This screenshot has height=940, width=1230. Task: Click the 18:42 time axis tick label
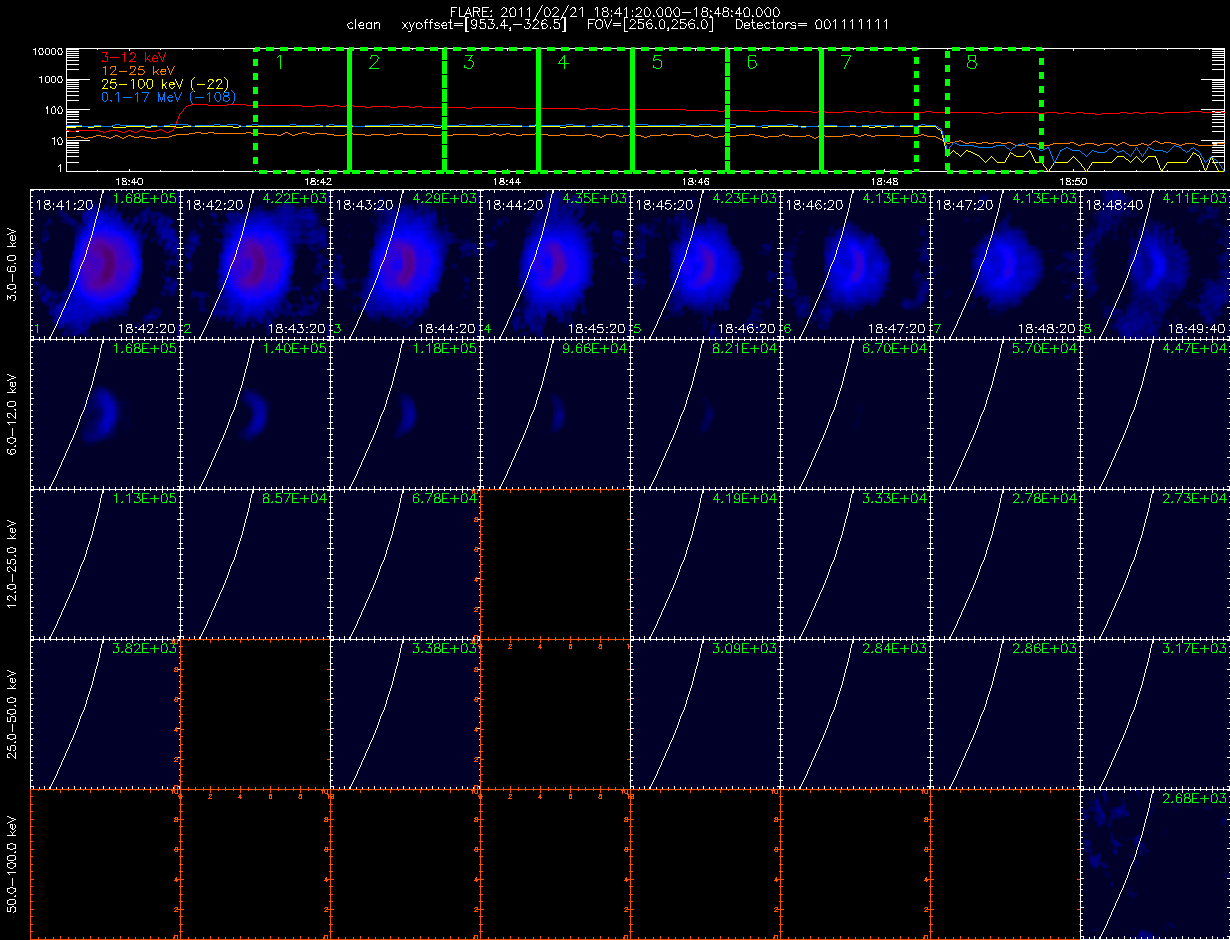click(x=318, y=182)
